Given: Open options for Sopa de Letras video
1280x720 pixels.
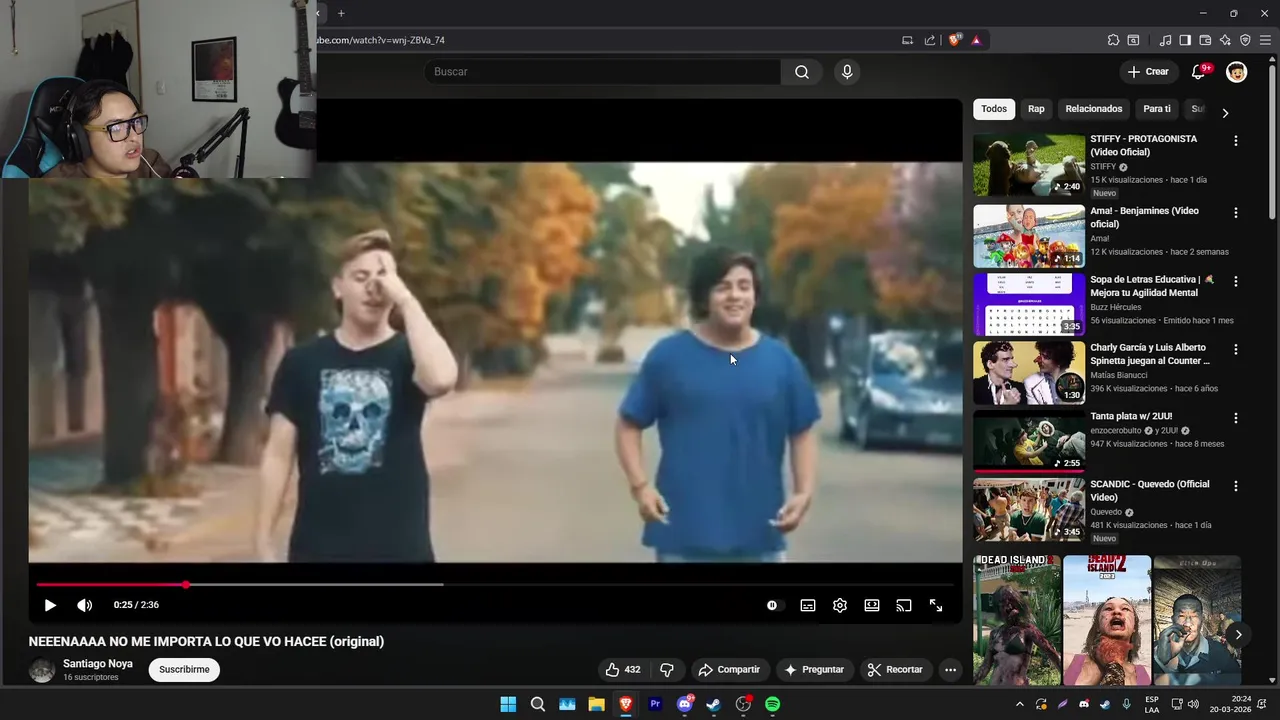Looking at the screenshot, I should pos(1236,282).
